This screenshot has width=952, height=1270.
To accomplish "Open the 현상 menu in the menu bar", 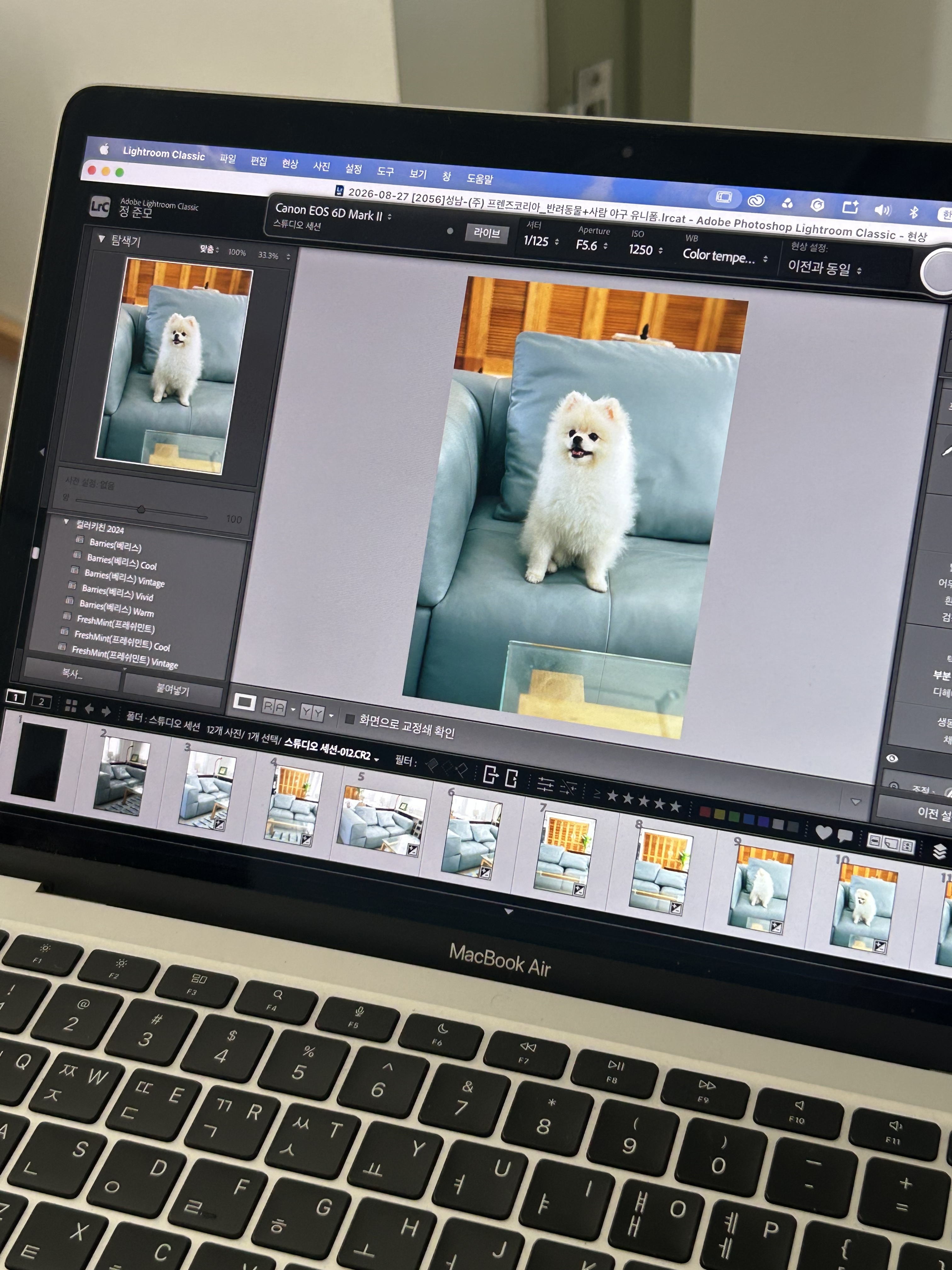I will (x=290, y=163).
